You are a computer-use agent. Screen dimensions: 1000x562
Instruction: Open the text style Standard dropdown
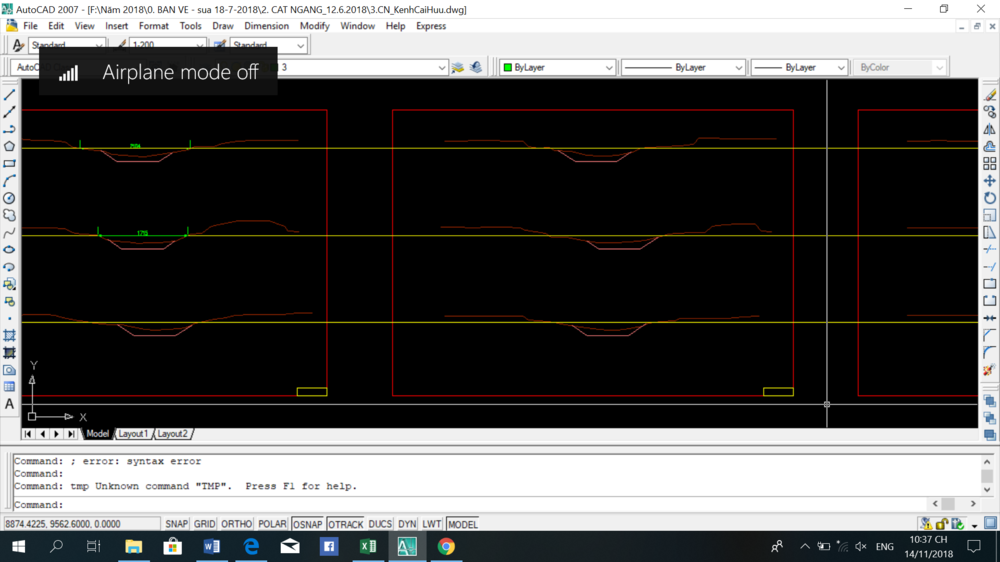click(99, 45)
